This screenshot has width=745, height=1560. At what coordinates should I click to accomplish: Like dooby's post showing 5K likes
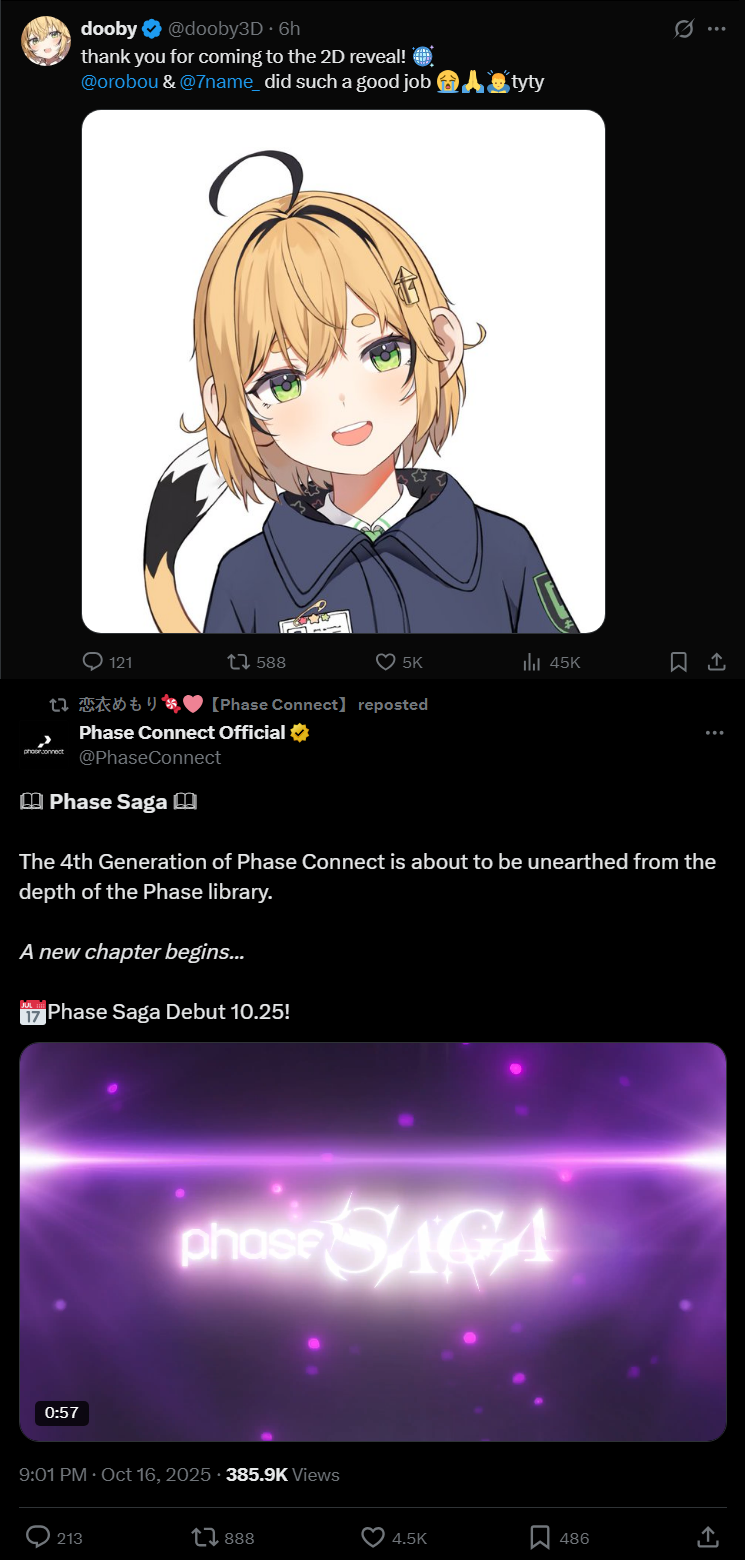point(385,662)
